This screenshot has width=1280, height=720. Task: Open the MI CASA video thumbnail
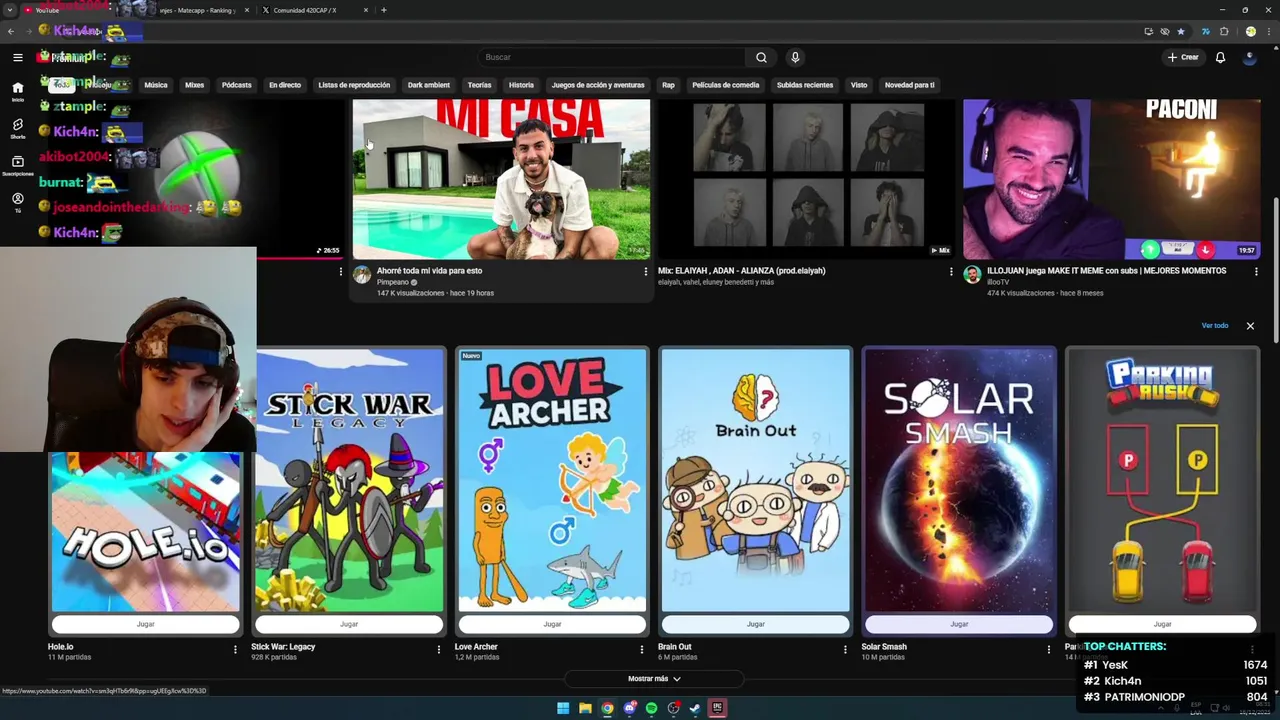501,179
